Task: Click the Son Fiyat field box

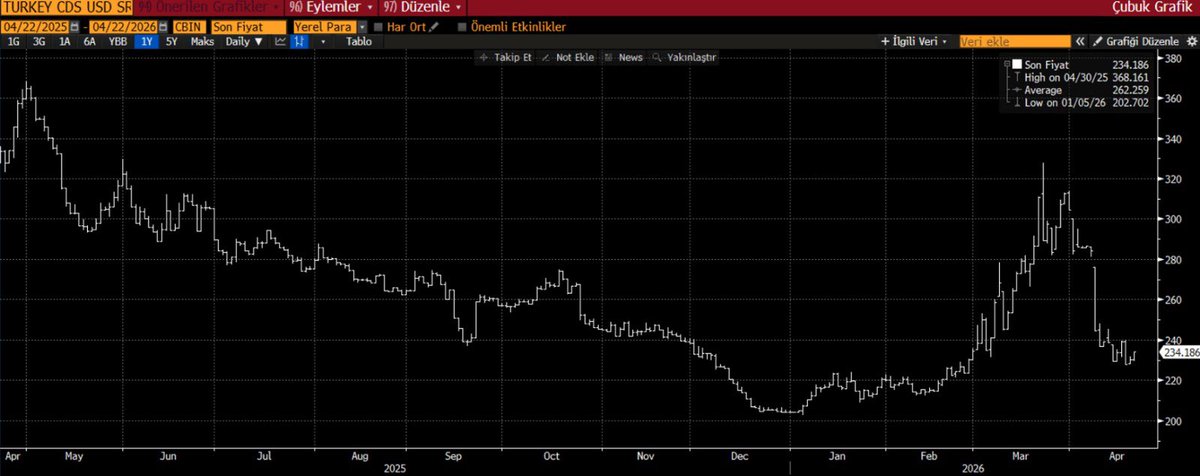Action: (x=250, y=27)
